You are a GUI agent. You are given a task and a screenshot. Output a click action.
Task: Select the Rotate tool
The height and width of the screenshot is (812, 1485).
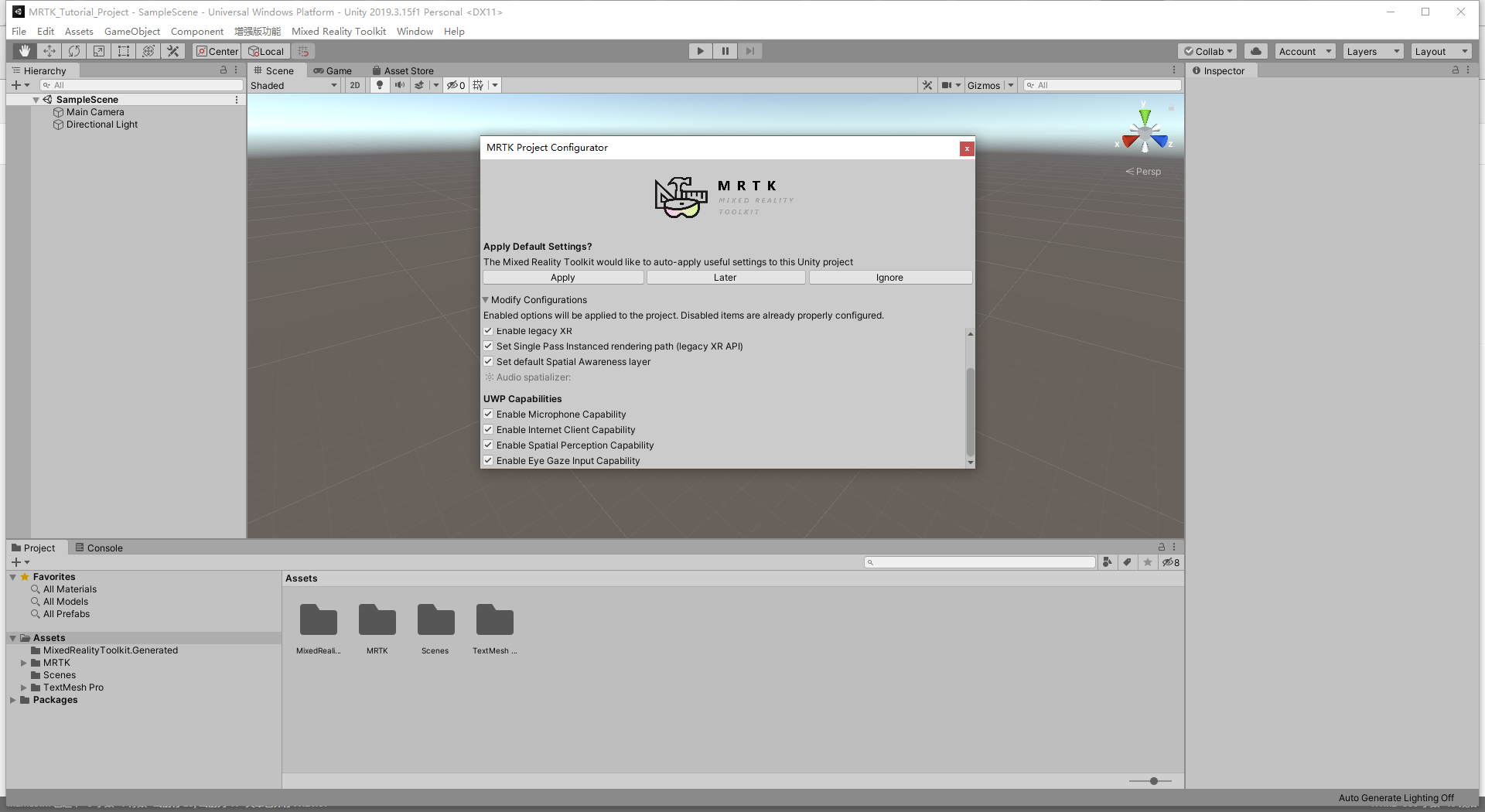(74, 51)
